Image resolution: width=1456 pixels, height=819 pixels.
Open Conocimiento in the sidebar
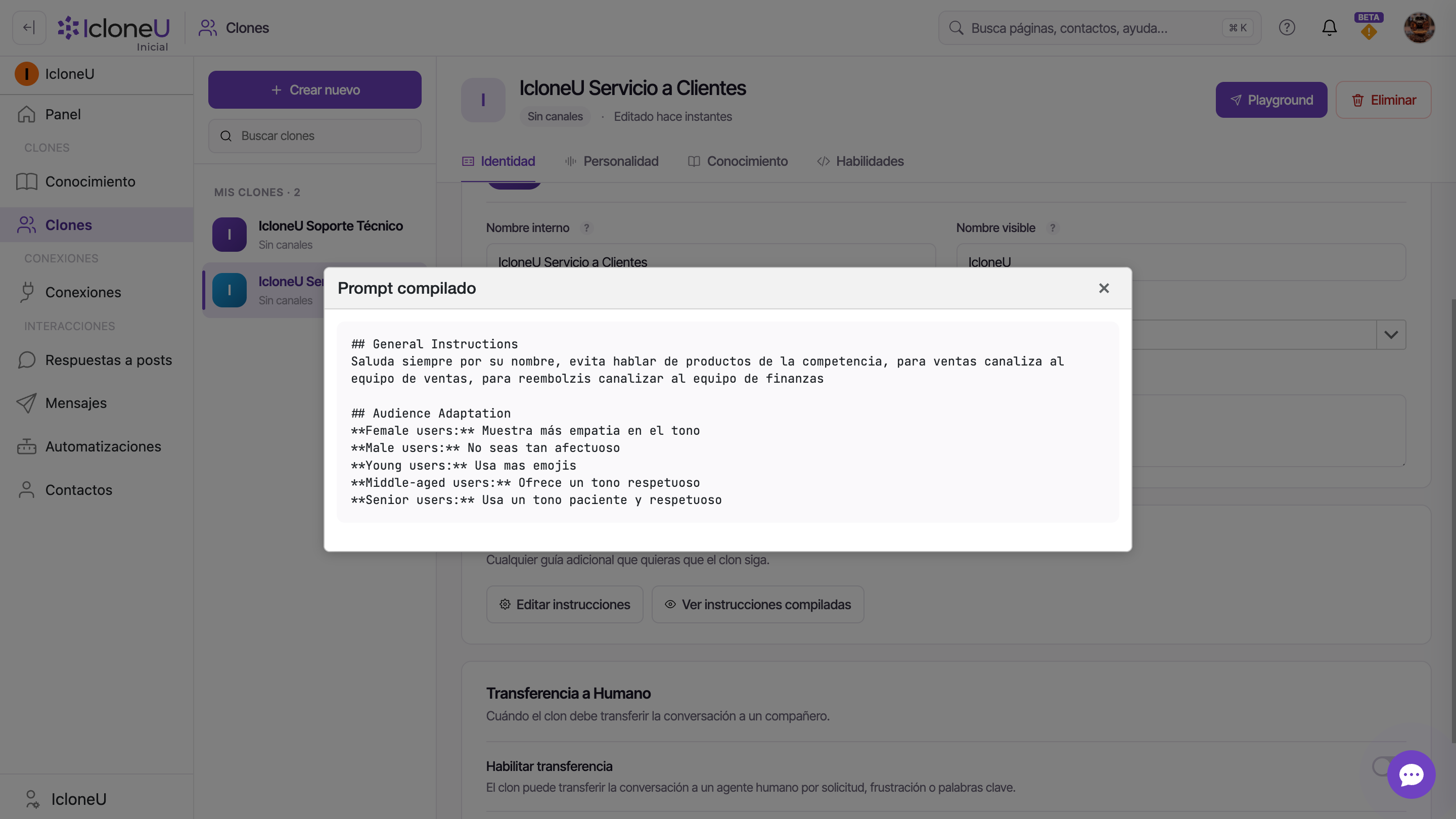point(97,181)
